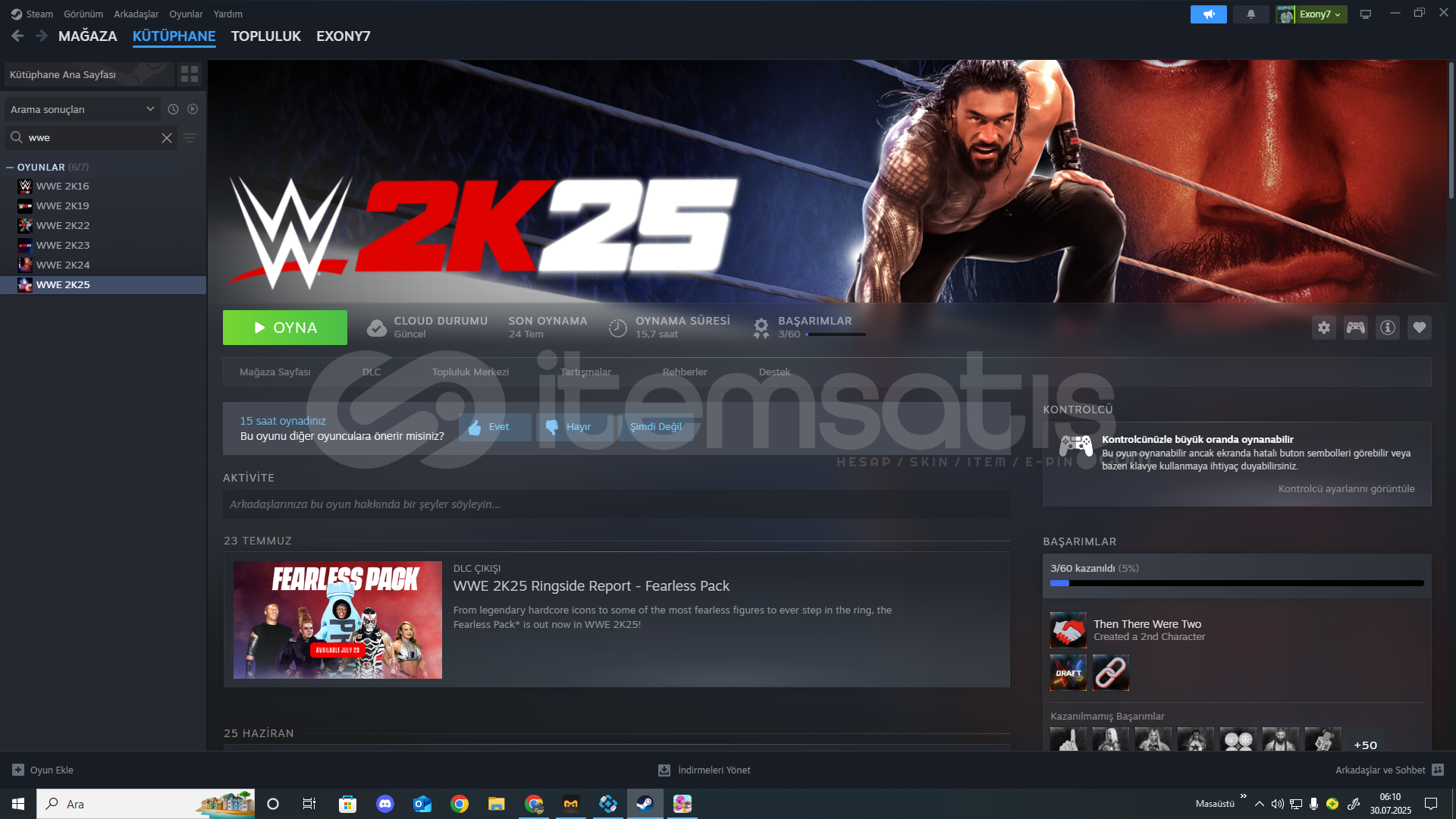Open the EXONY7 profile tab
The height and width of the screenshot is (819, 1456).
point(344,36)
